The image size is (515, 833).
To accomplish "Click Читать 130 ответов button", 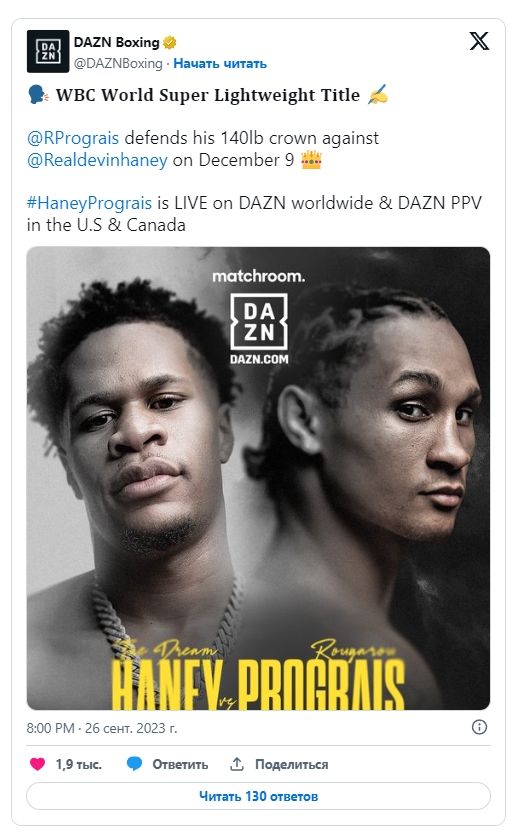I will pyautogui.click(x=258, y=796).
